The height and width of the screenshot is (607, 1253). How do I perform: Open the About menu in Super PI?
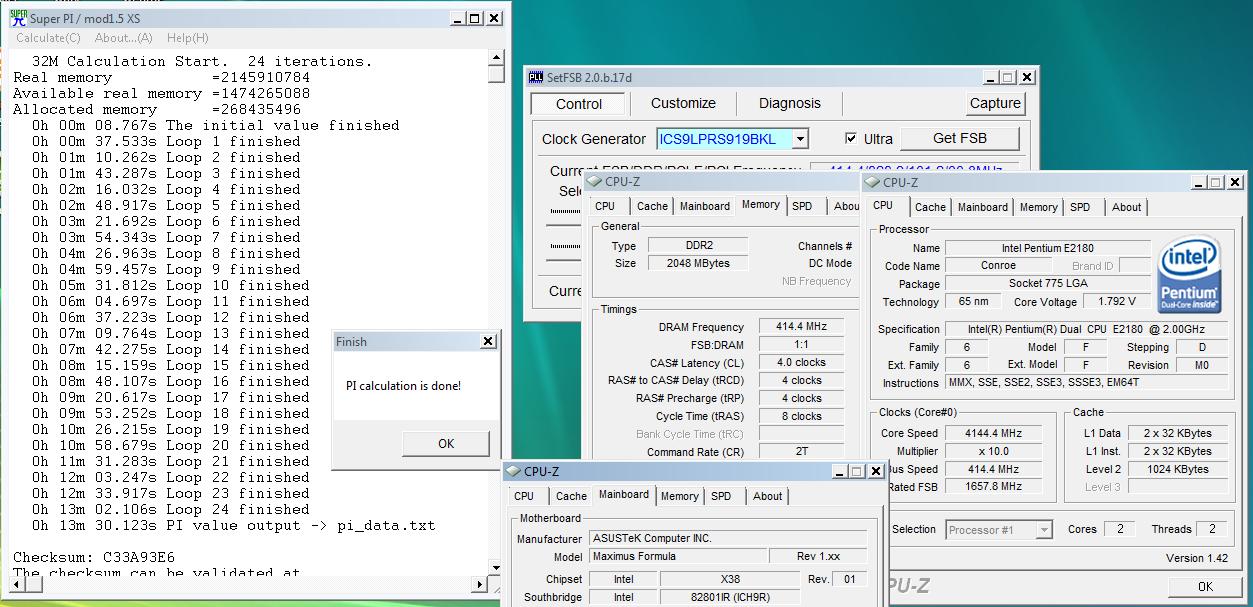click(x=124, y=38)
